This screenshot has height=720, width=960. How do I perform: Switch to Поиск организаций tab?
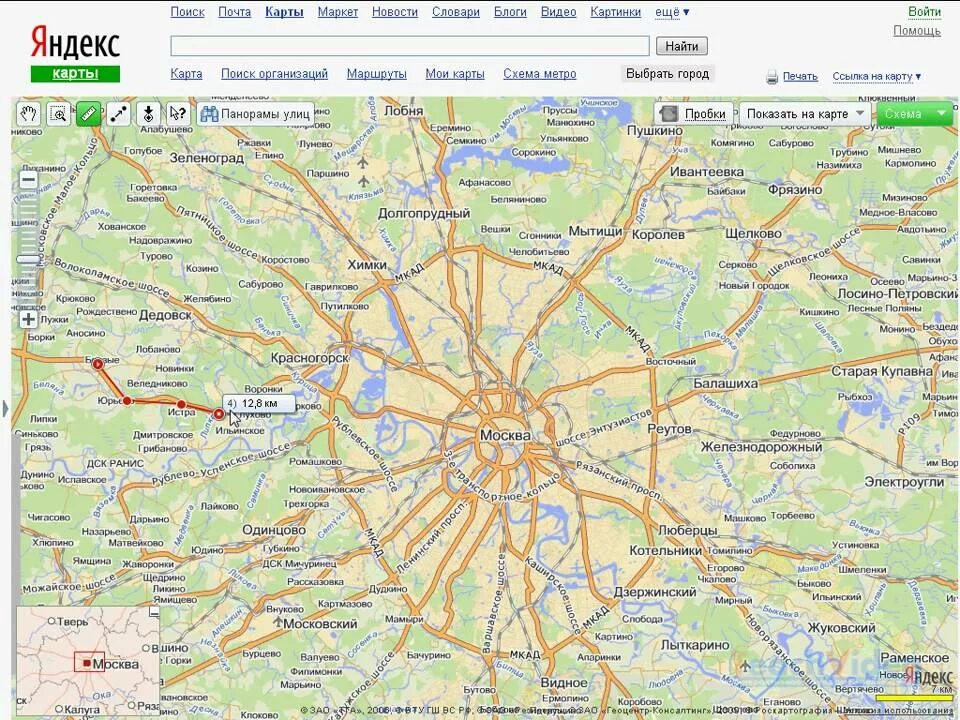tap(274, 74)
